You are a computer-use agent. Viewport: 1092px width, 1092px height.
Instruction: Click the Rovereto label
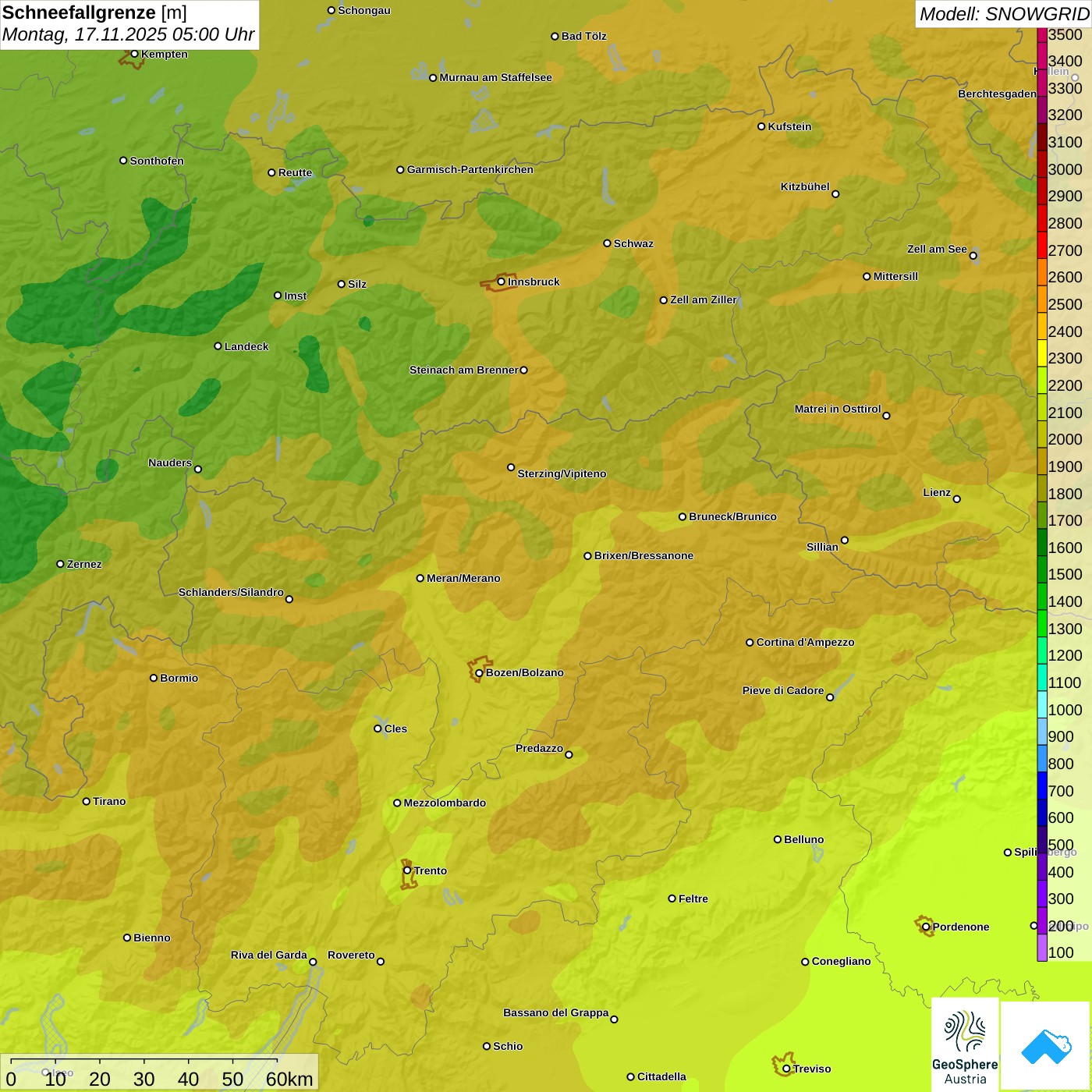(351, 955)
